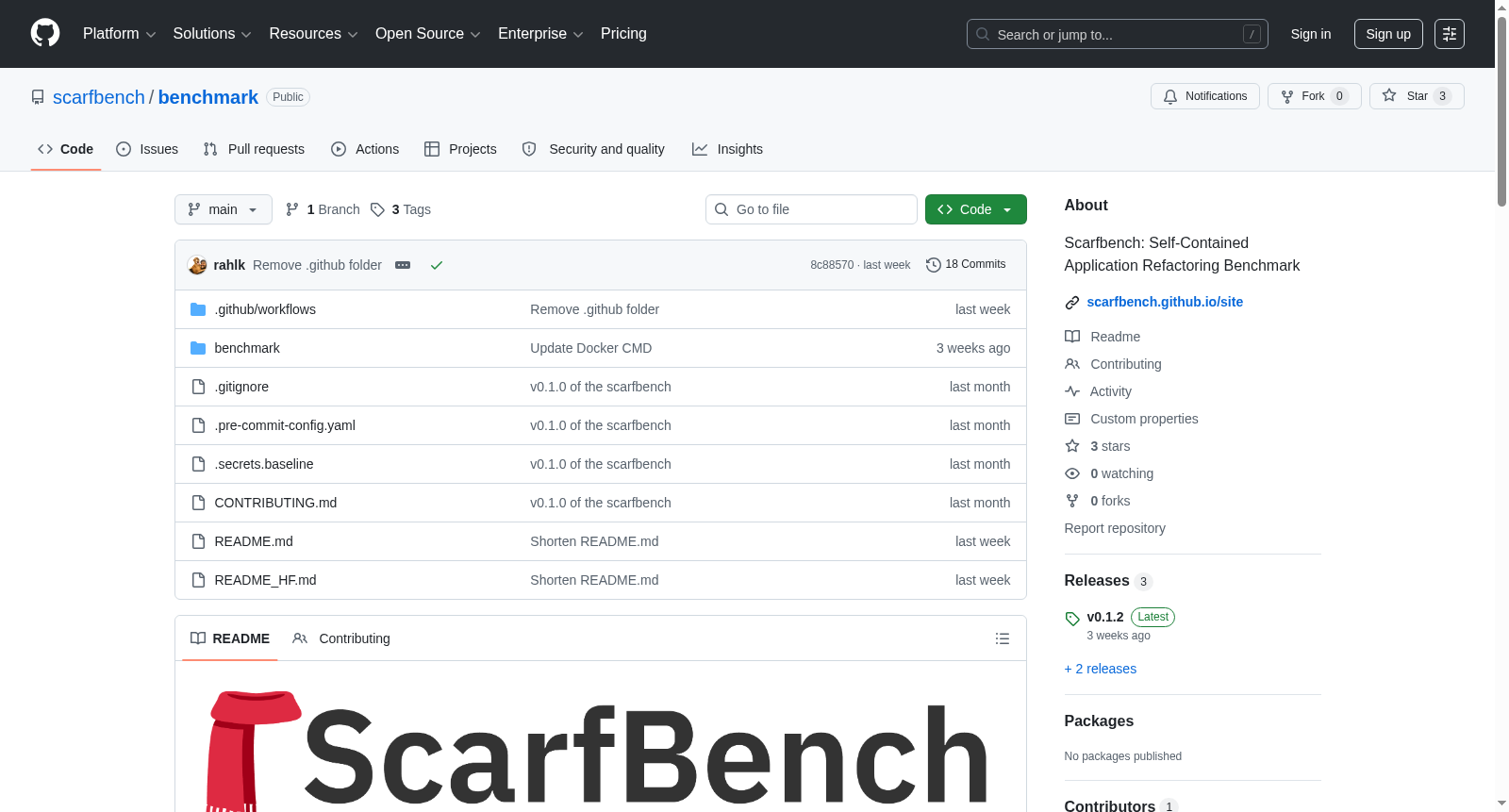Open the GitHub logo homepage link
Image resolution: width=1509 pixels, height=812 pixels.
click(45, 33)
